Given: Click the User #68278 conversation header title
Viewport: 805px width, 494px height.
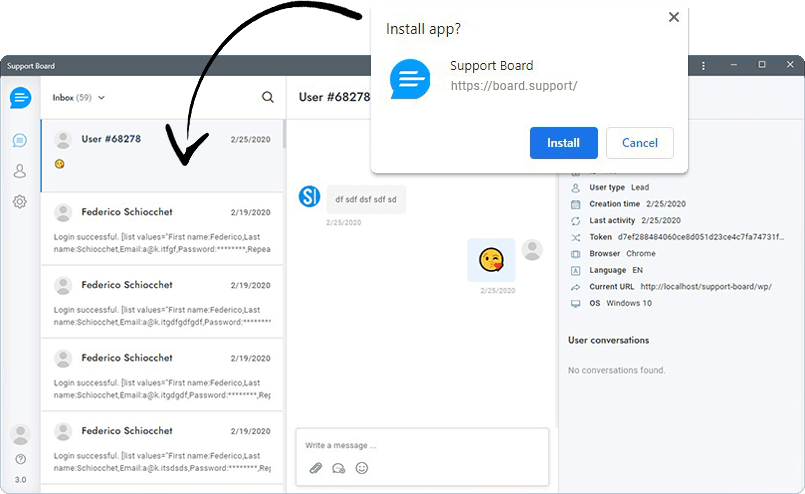Looking at the screenshot, I should tap(334, 97).
